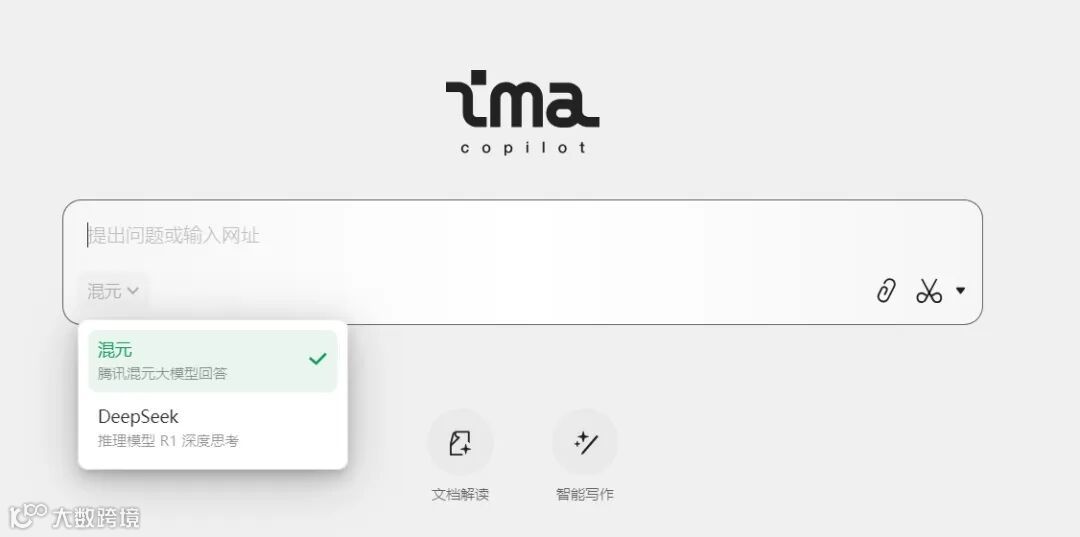1080x537 pixels.
Task: Collapse the 混元 model selector dropdown
Action: click(113, 291)
